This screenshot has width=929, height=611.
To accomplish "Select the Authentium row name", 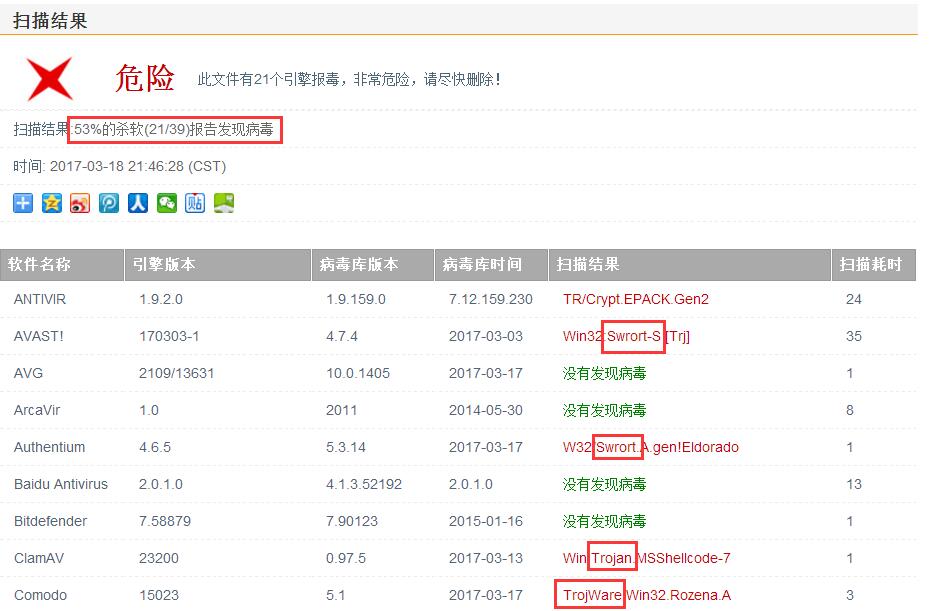I will 49,447.
